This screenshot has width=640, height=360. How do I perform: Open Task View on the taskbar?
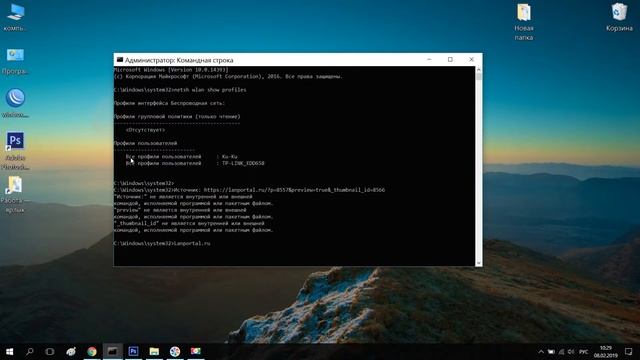[x=50, y=351]
